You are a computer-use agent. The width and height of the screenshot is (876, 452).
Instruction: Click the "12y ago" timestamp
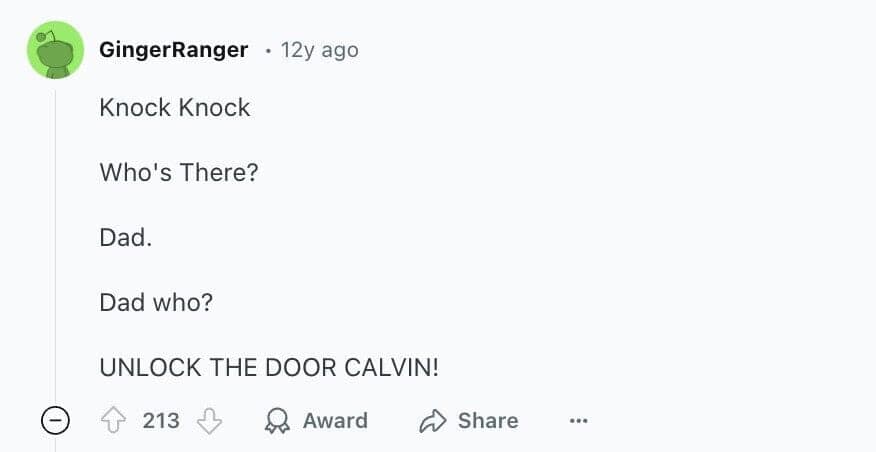tap(319, 50)
